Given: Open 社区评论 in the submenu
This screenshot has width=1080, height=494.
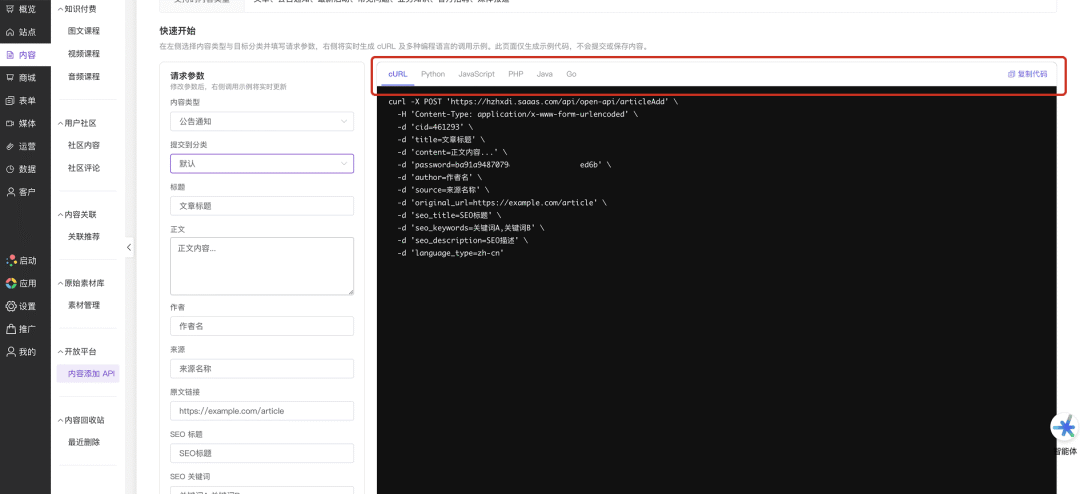Looking at the screenshot, I should pos(84,168).
